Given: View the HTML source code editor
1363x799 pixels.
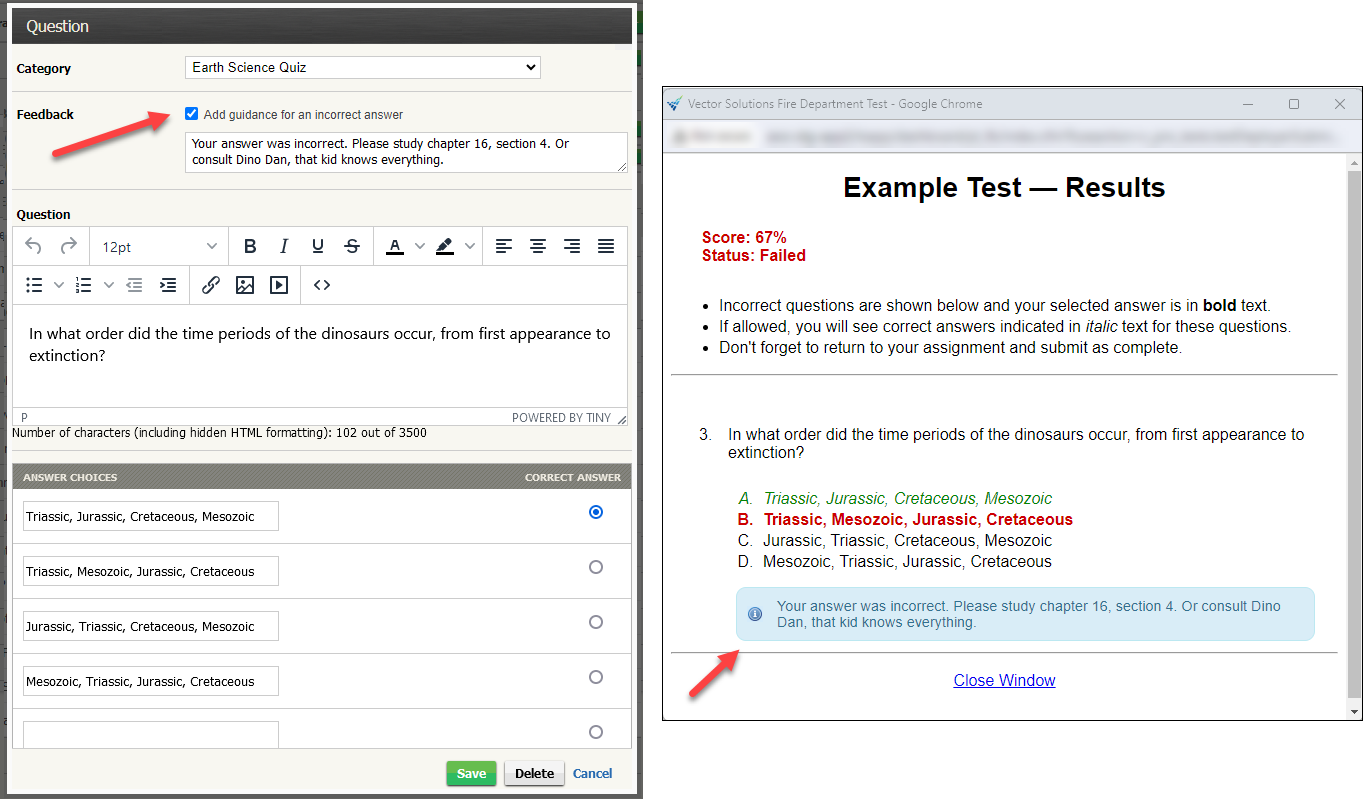Looking at the screenshot, I should (322, 284).
